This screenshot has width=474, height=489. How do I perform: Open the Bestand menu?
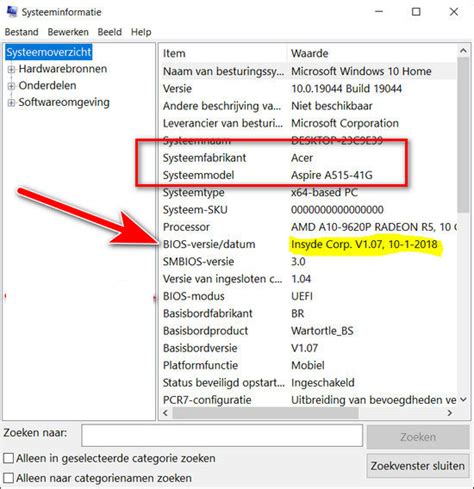[x=22, y=32]
